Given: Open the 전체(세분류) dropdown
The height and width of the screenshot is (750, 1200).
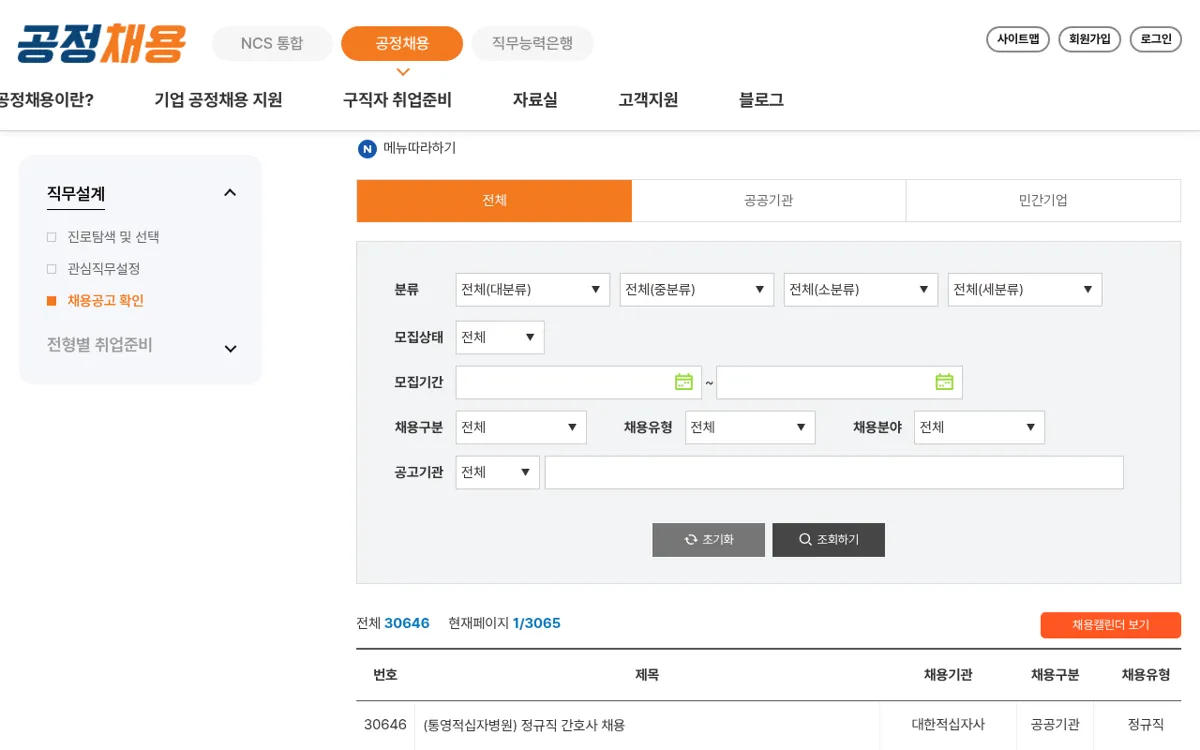Looking at the screenshot, I should (1024, 290).
